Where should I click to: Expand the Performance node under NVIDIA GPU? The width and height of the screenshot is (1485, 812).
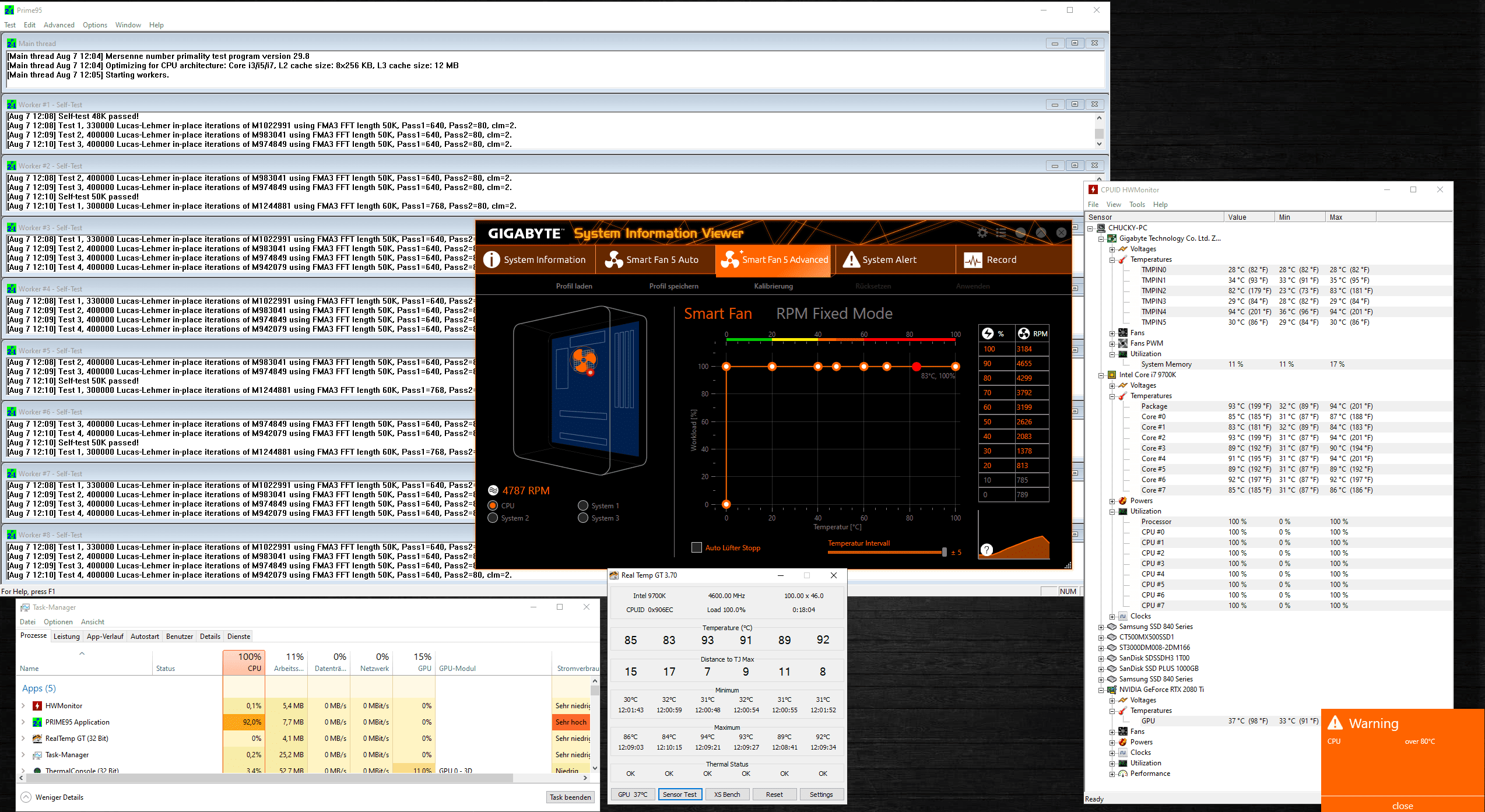[1112, 774]
